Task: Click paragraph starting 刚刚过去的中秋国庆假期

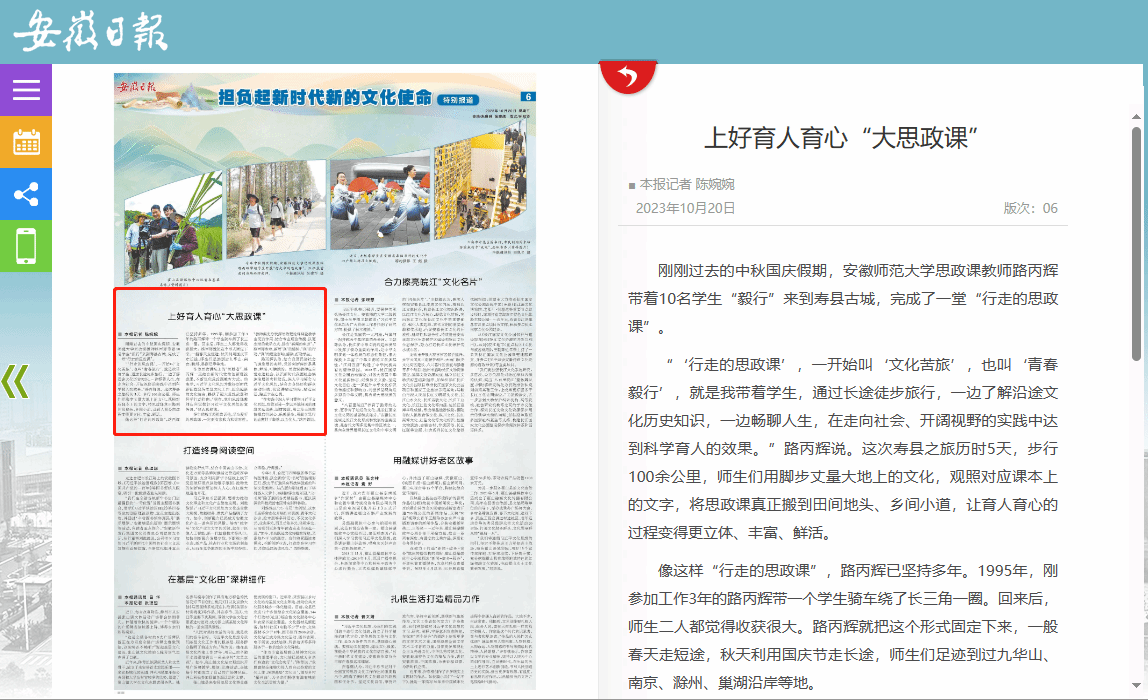Action: pos(843,299)
